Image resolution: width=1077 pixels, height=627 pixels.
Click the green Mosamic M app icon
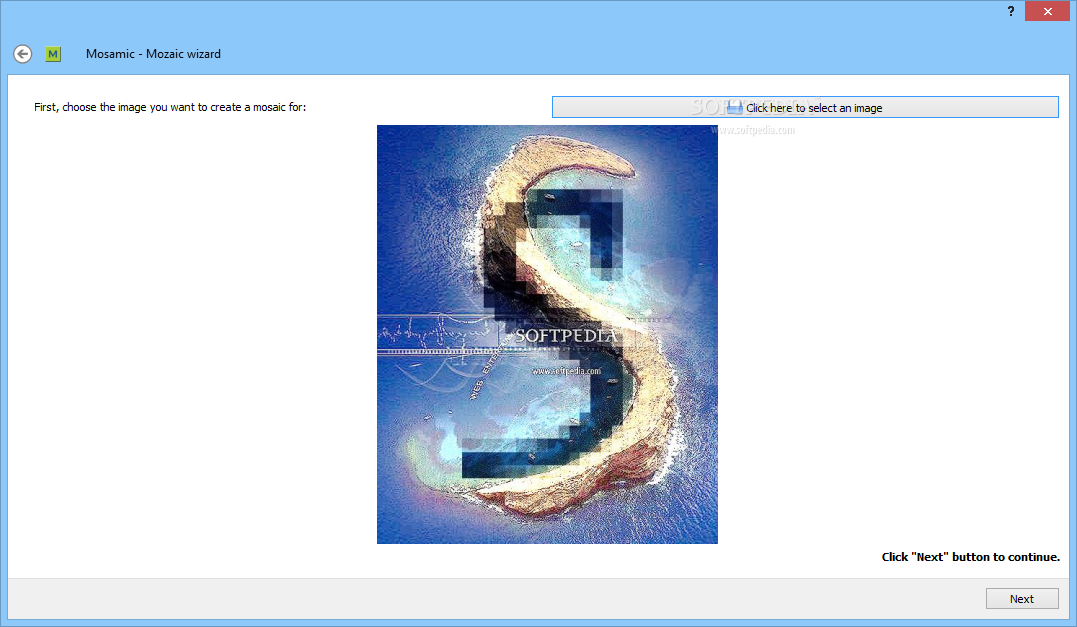tap(53, 54)
